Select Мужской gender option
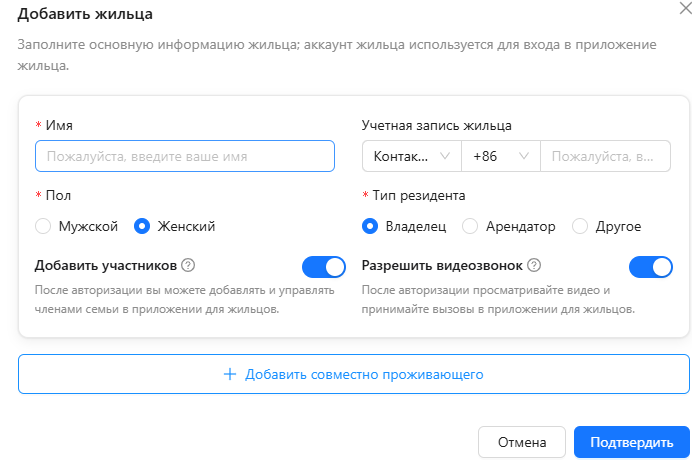The image size is (692, 462). click(x=43, y=226)
